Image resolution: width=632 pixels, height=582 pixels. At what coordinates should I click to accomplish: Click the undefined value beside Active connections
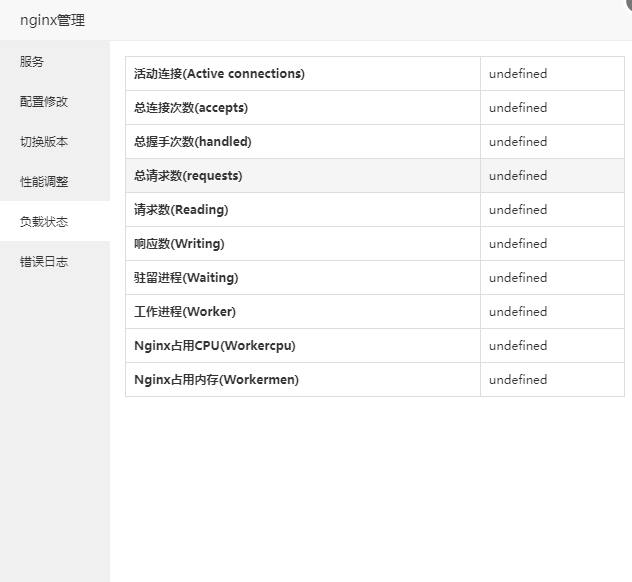pyautogui.click(x=518, y=74)
